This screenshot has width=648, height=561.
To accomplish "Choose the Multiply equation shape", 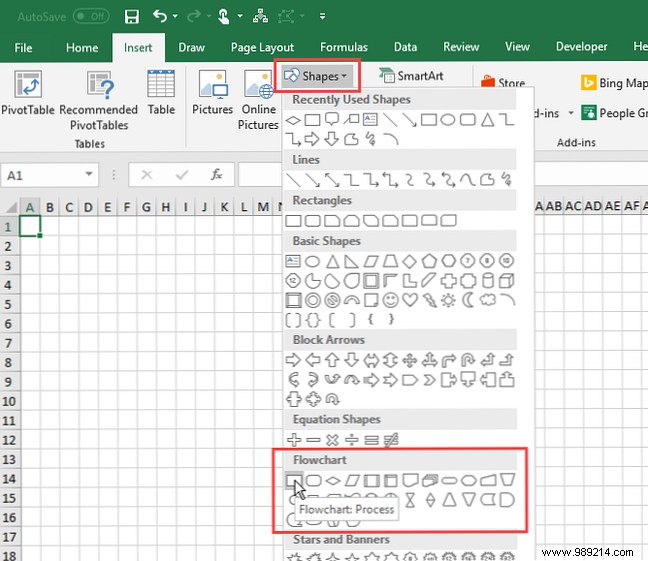I will point(332,440).
